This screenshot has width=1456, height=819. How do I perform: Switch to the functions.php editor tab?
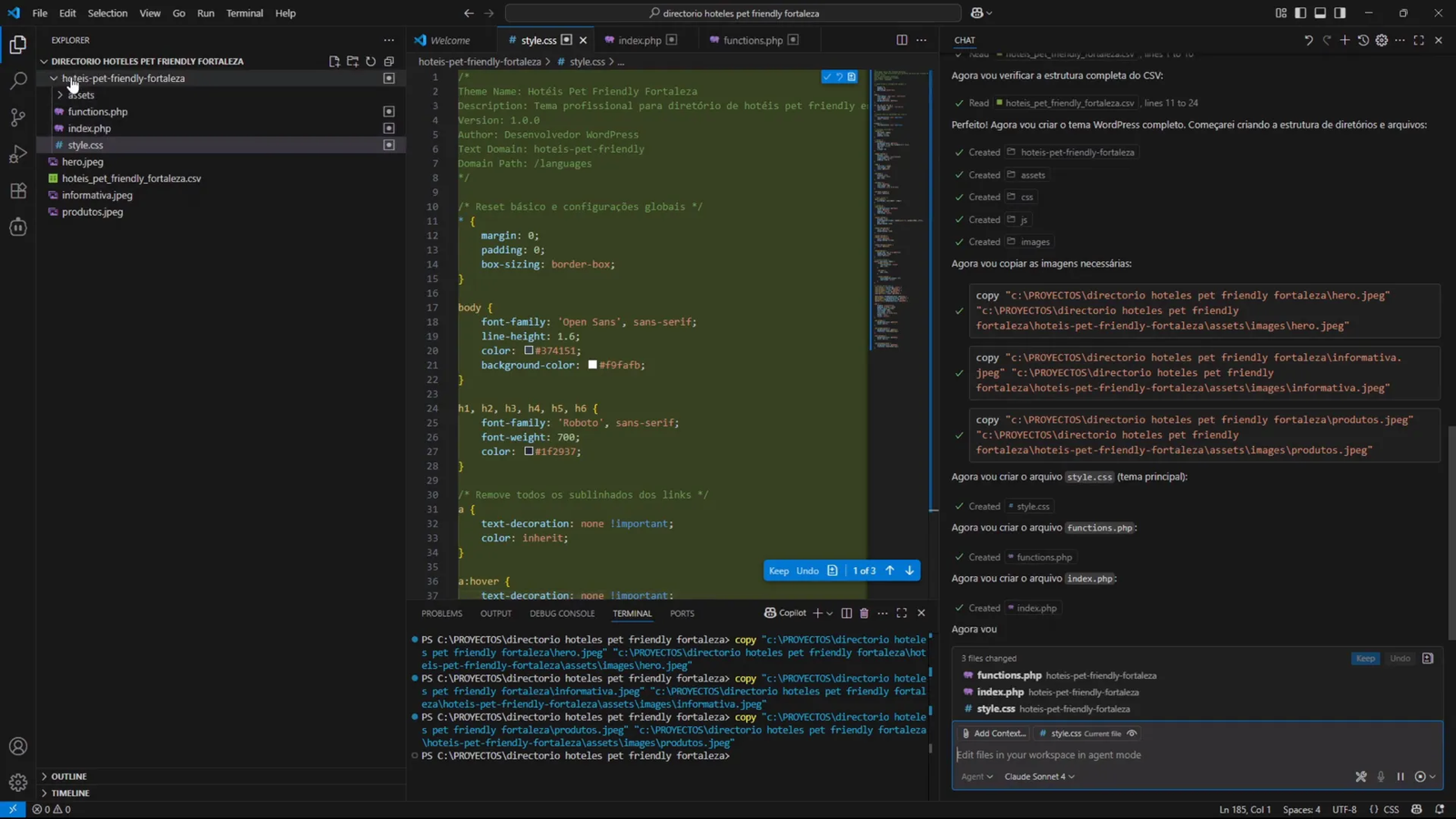753,40
